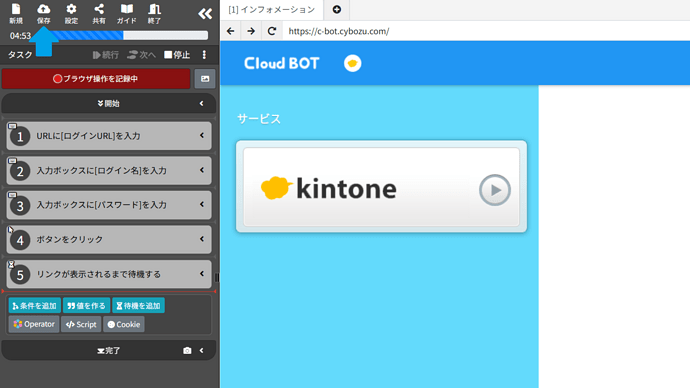Step forward with 次へ button
This screenshot has width=690, height=388.
coord(141,55)
